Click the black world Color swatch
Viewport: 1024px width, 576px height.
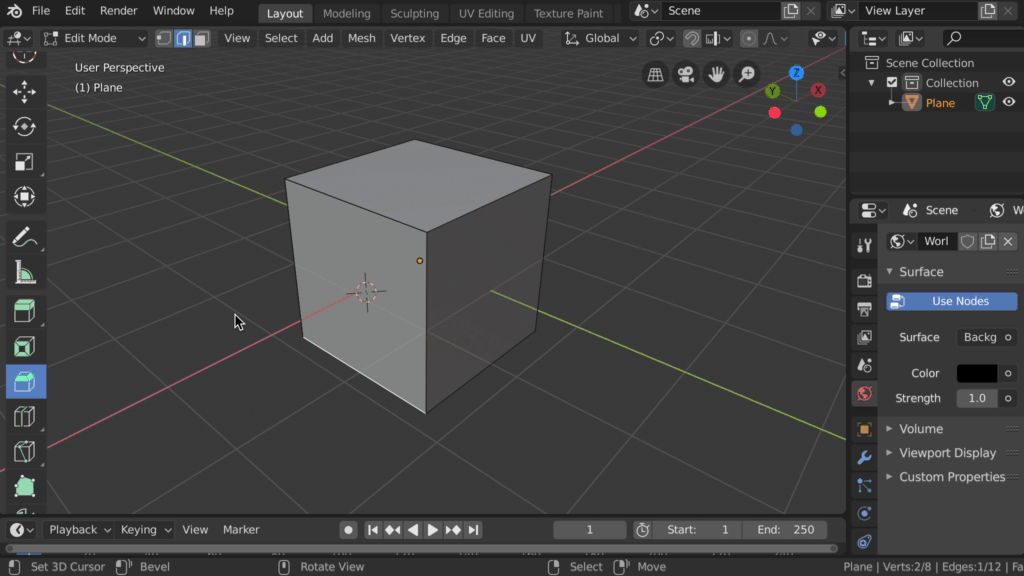977,373
